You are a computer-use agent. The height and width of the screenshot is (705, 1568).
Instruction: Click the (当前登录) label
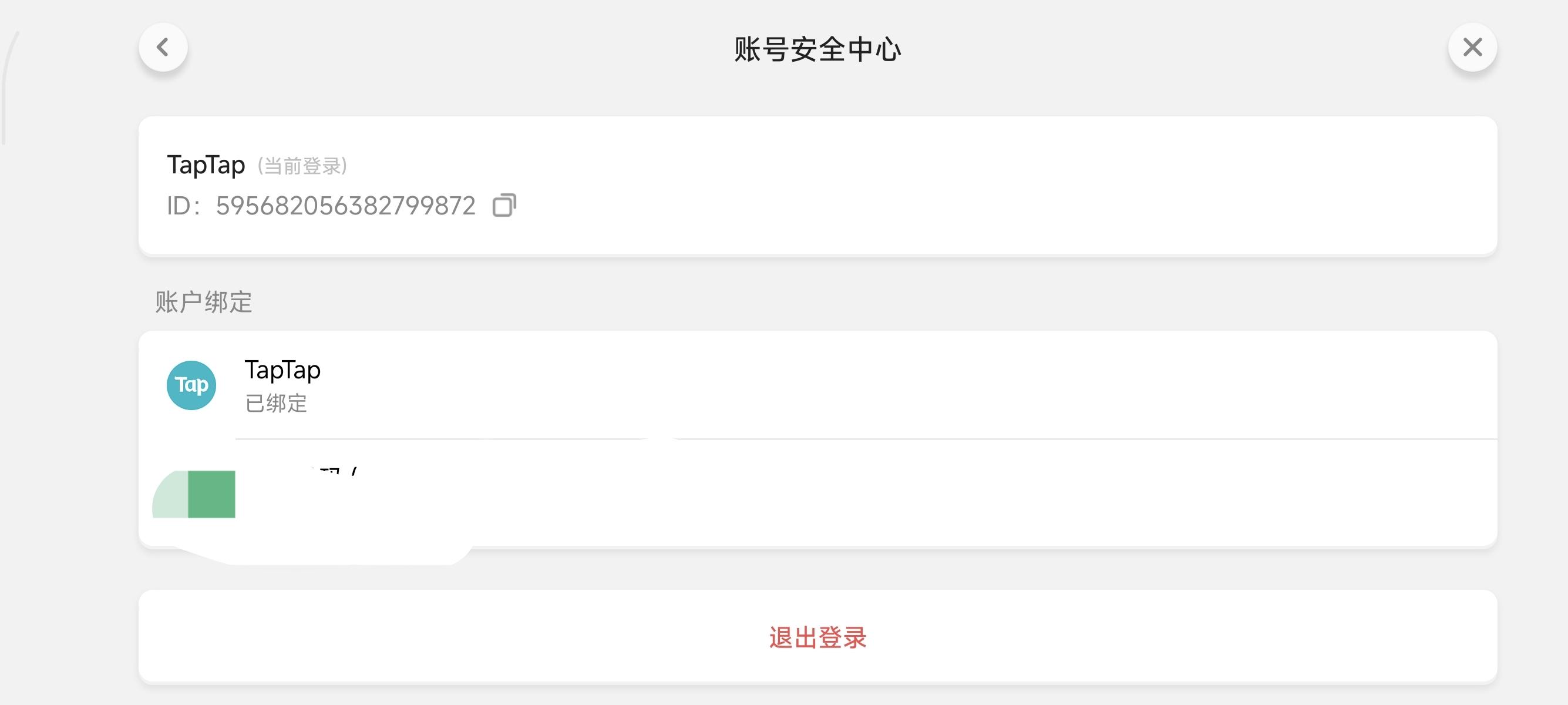pos(302,166)
